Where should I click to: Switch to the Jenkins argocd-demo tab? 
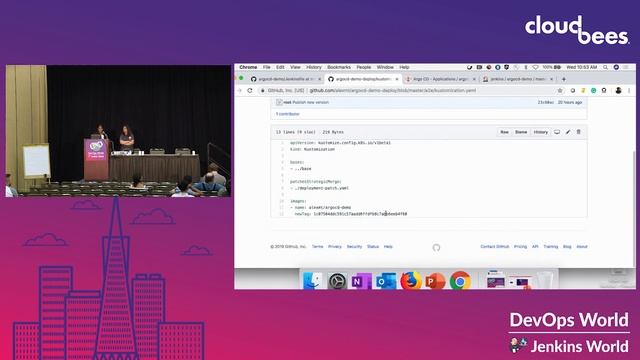517,79
